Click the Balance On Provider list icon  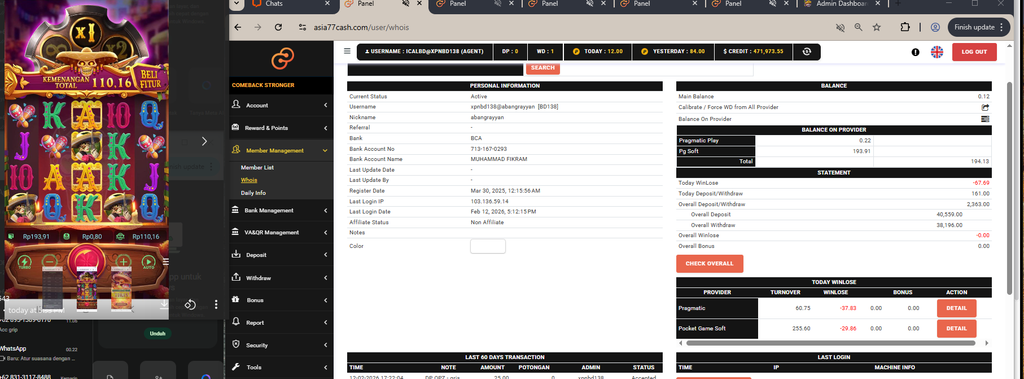click(x=985, y=119)
